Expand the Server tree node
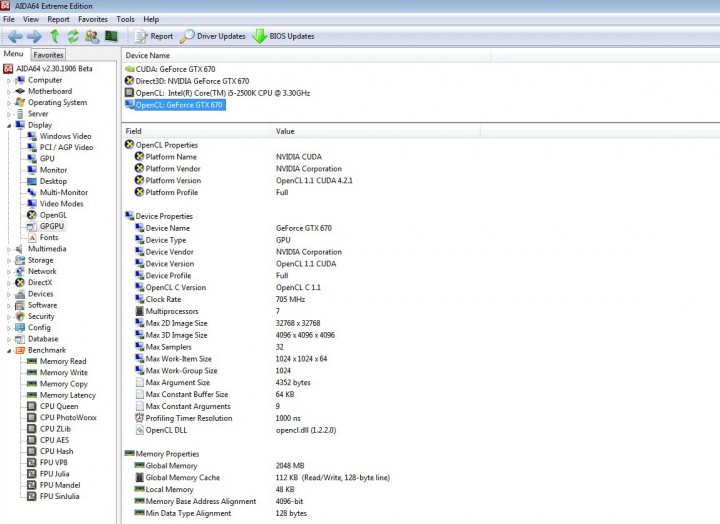The image size is (720, 524). click(9, 114)
